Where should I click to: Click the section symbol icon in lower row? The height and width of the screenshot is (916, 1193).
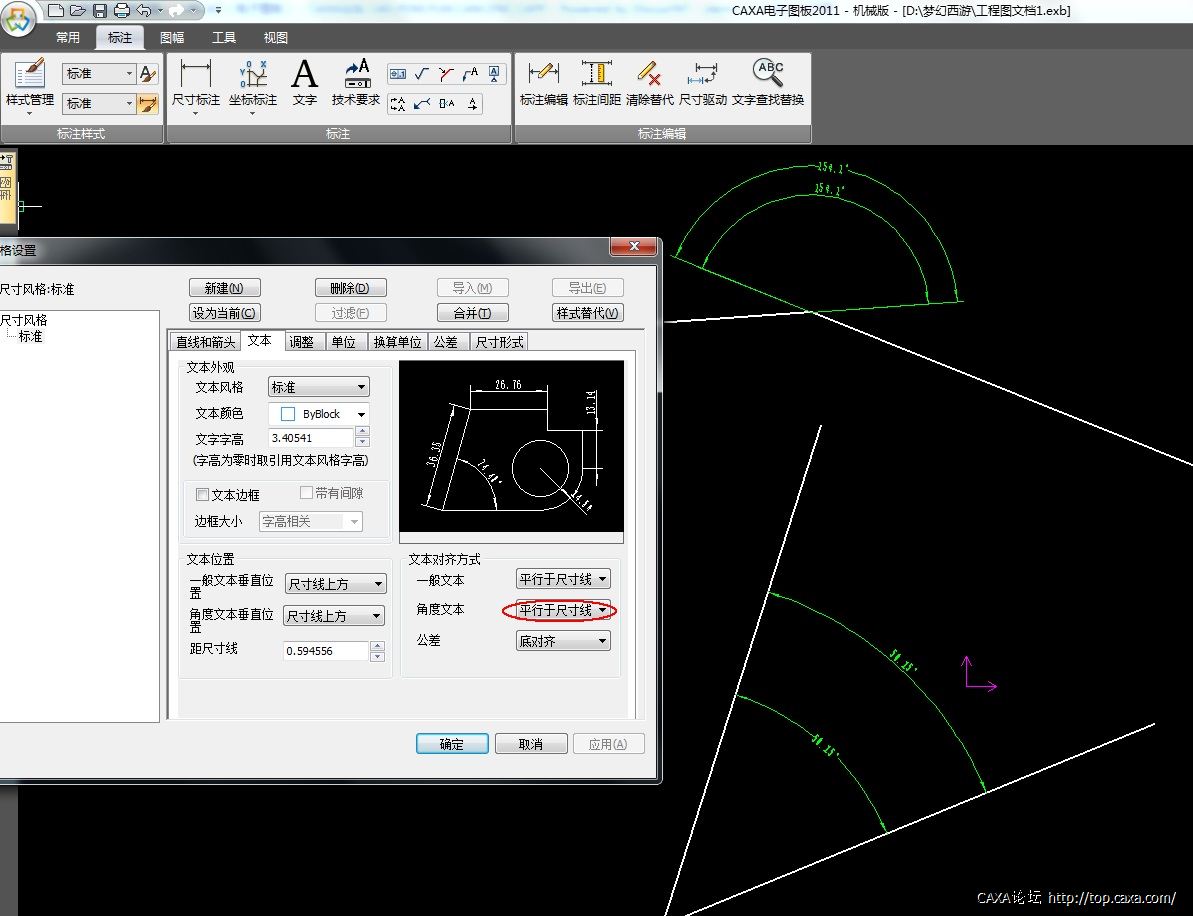click(398, 103)
